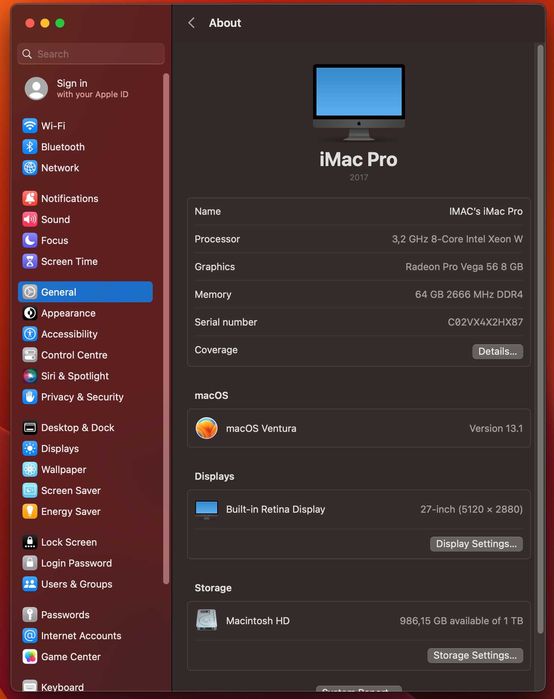
Task: Click "Radeon Pro Vega 56 8 GB" value
Action: [x=464, y=267]
